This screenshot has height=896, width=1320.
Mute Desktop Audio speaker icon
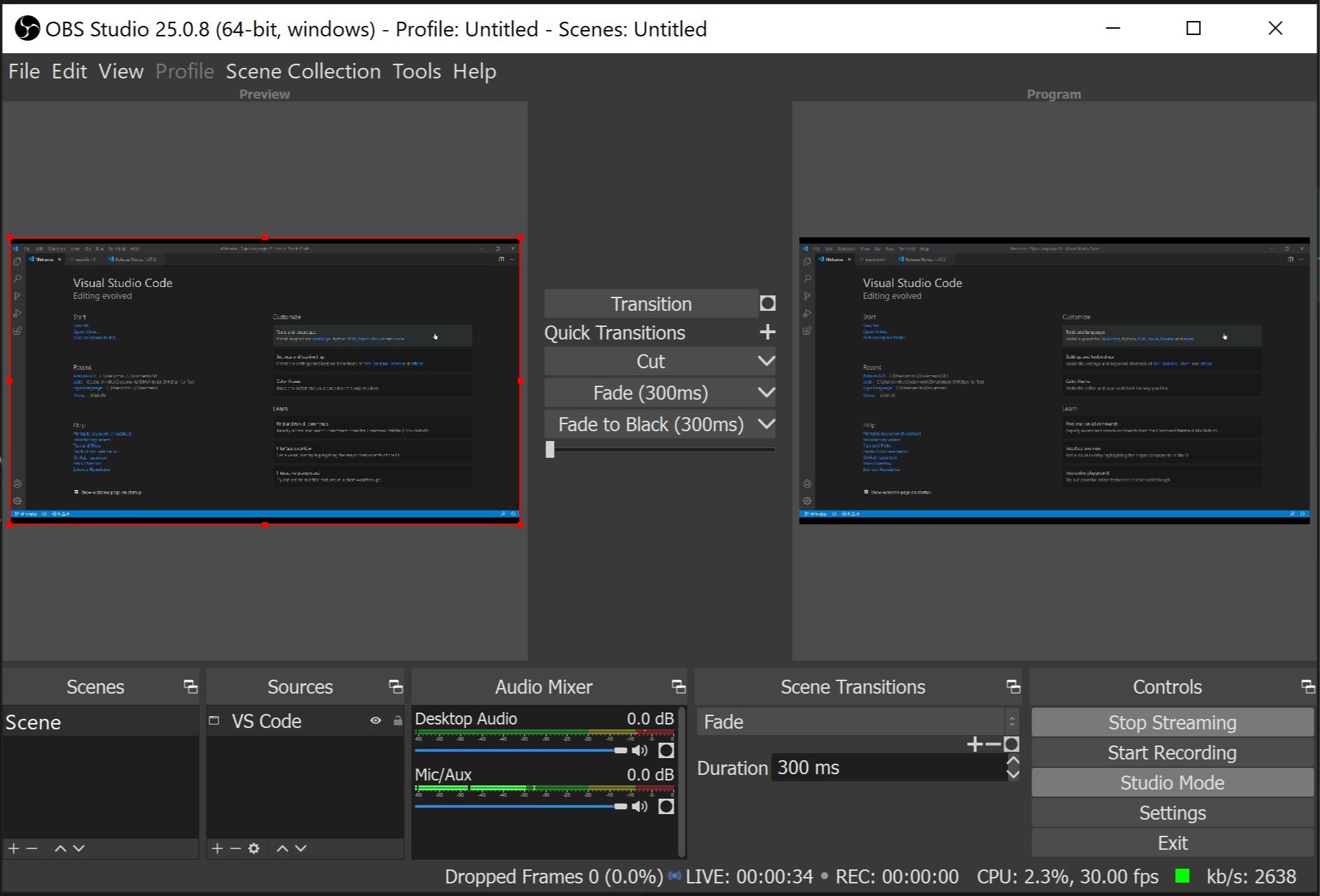[x=639, y=750]
